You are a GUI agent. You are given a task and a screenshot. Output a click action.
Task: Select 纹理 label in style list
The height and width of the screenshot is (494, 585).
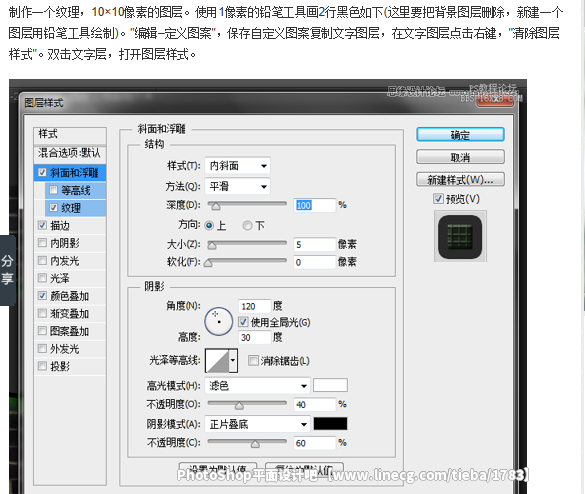coord(71,208)
